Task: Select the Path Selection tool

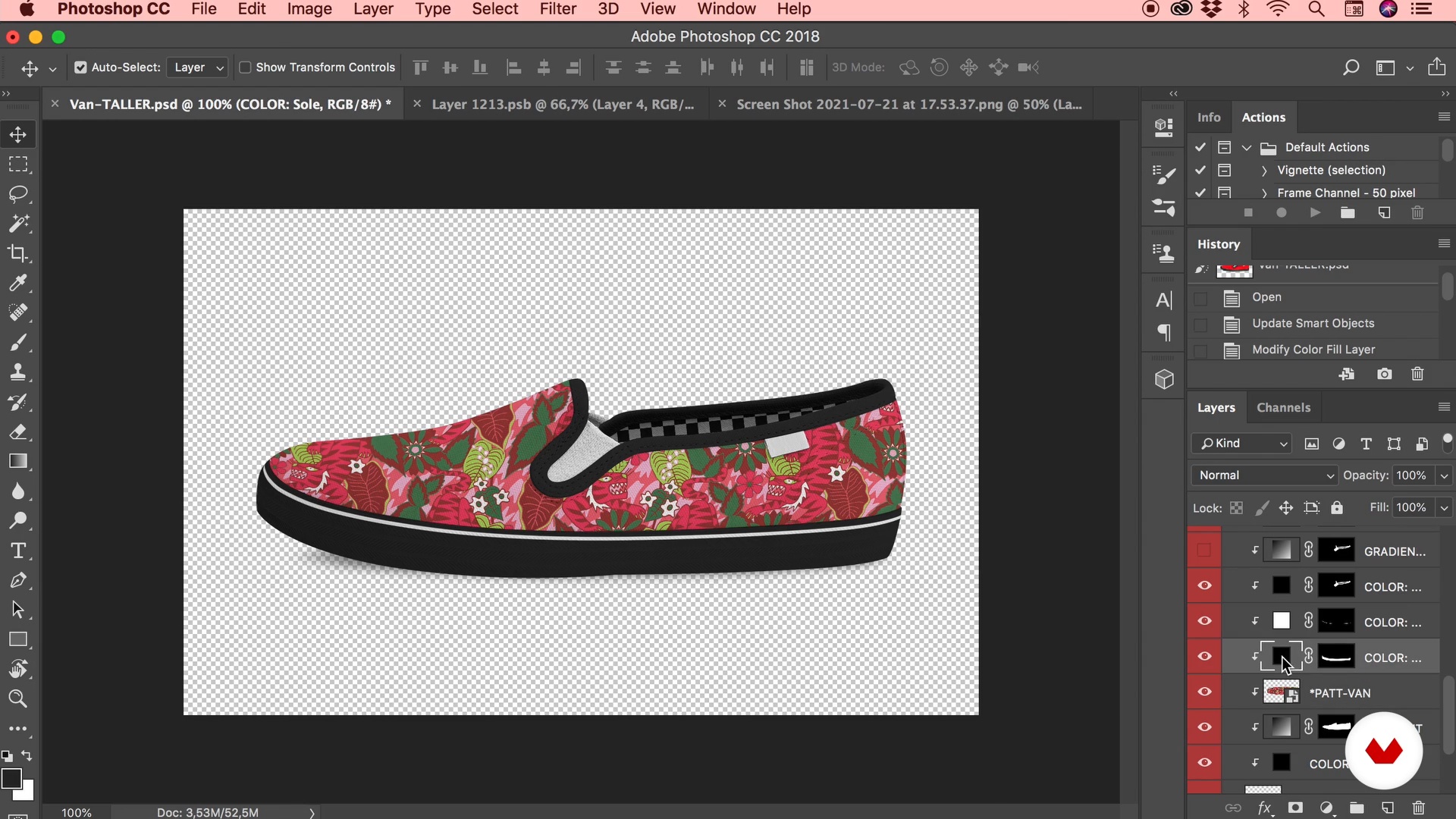Action: tap(18, 610)
